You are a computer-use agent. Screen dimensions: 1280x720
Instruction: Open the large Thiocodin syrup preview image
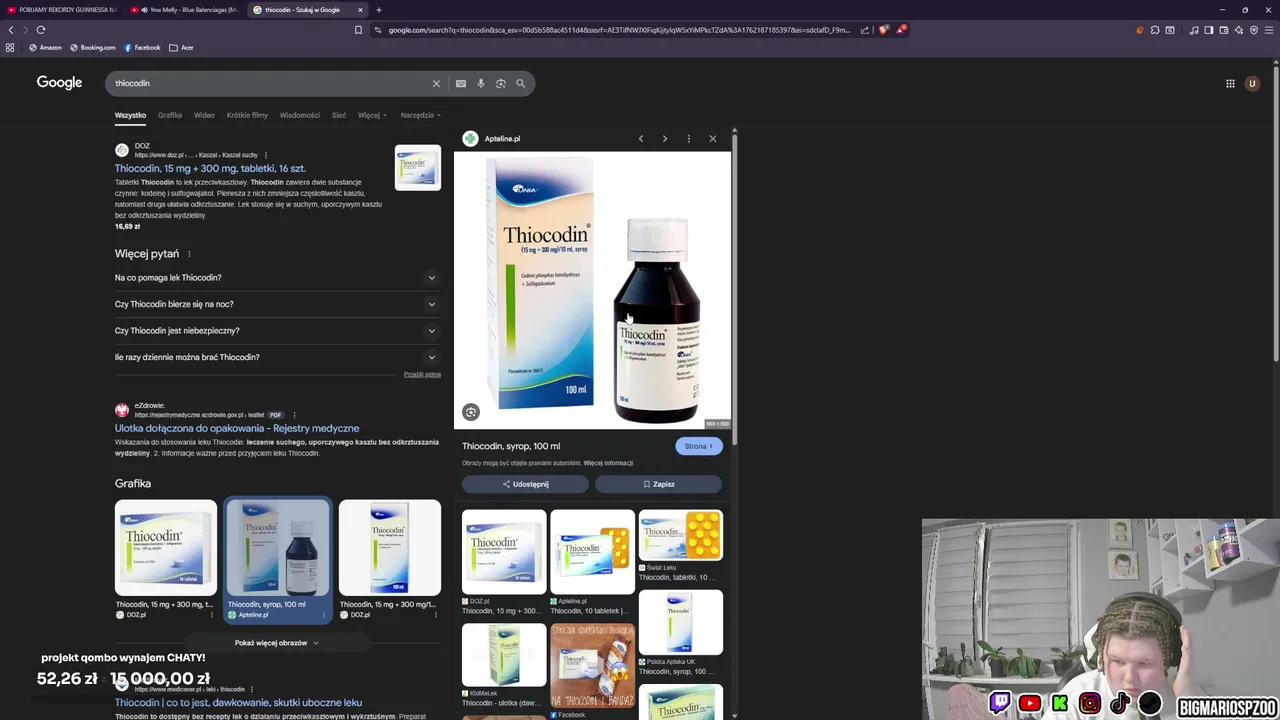pyautogui.click(x=593, y=290)
